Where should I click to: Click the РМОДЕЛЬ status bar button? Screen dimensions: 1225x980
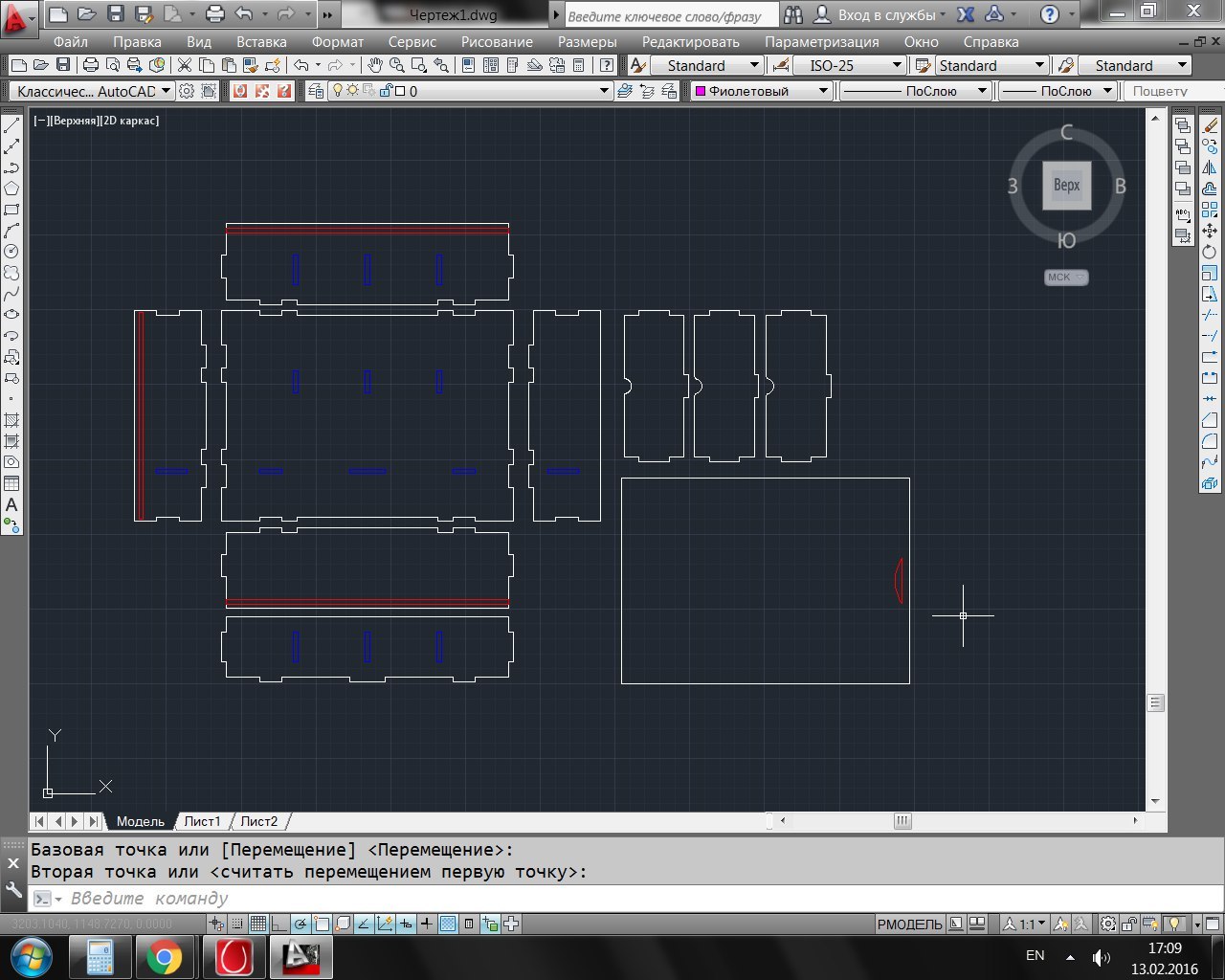(909, 924)
